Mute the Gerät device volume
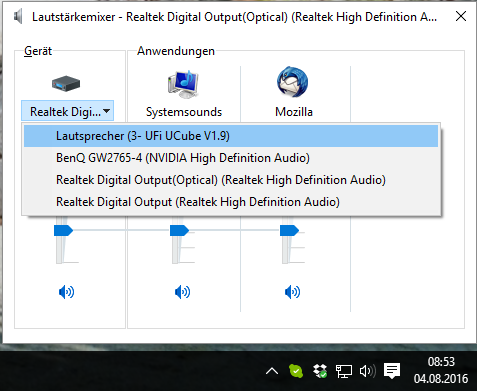This screenshot has height=391, width=477. coord(66,292)
